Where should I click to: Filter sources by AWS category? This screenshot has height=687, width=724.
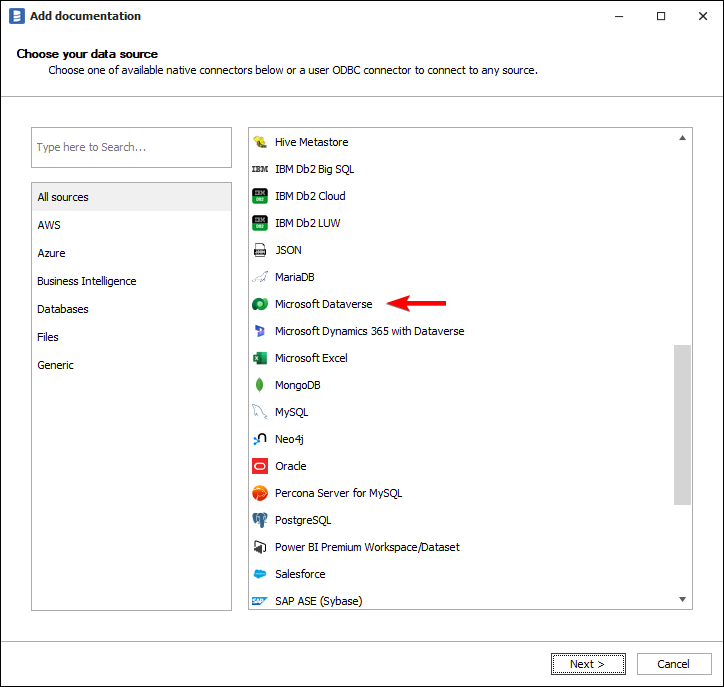click(49, 225)
